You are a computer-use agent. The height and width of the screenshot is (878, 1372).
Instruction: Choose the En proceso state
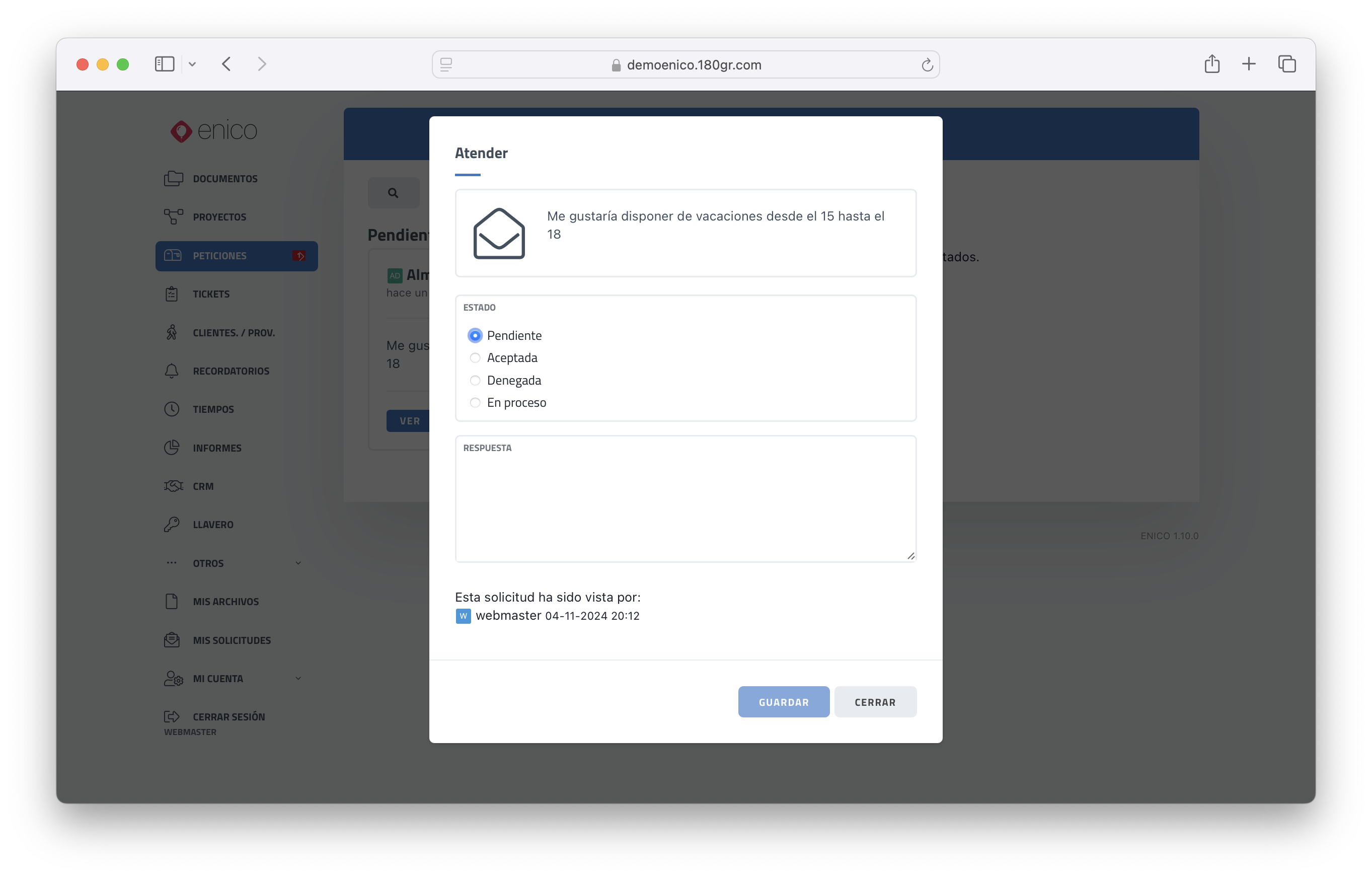pyautogui.click(x=475, y=403)
